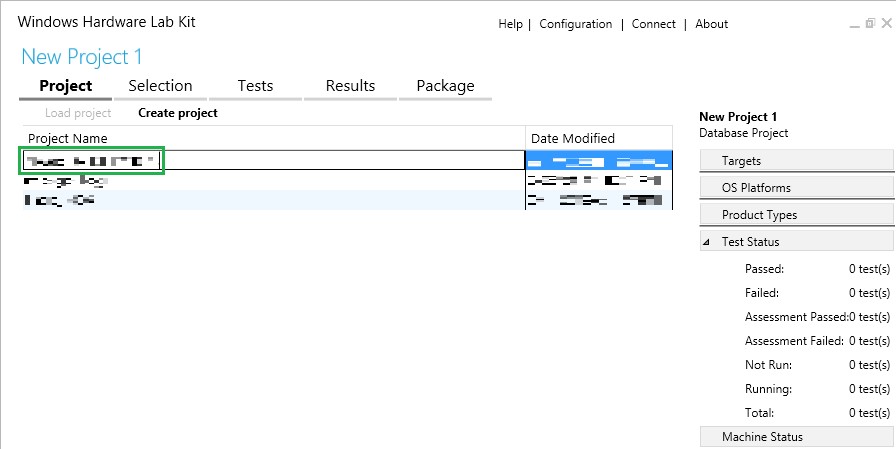Click Create project
Viewport: 896px width, 449px height.
178,113
